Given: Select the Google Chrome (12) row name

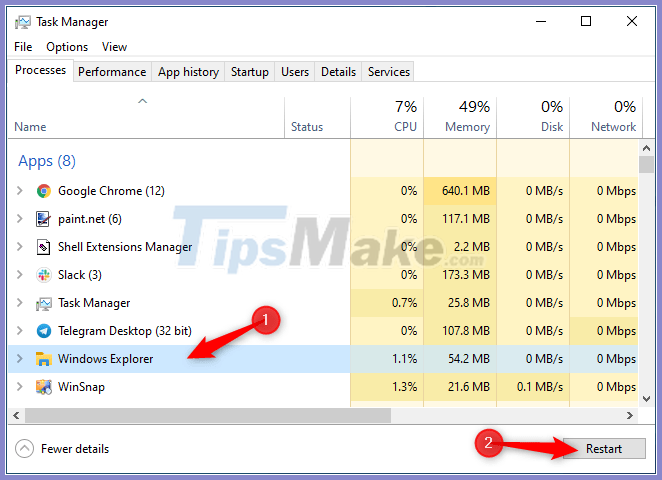Looking at the screenshot, I should (x=111, y=191).
